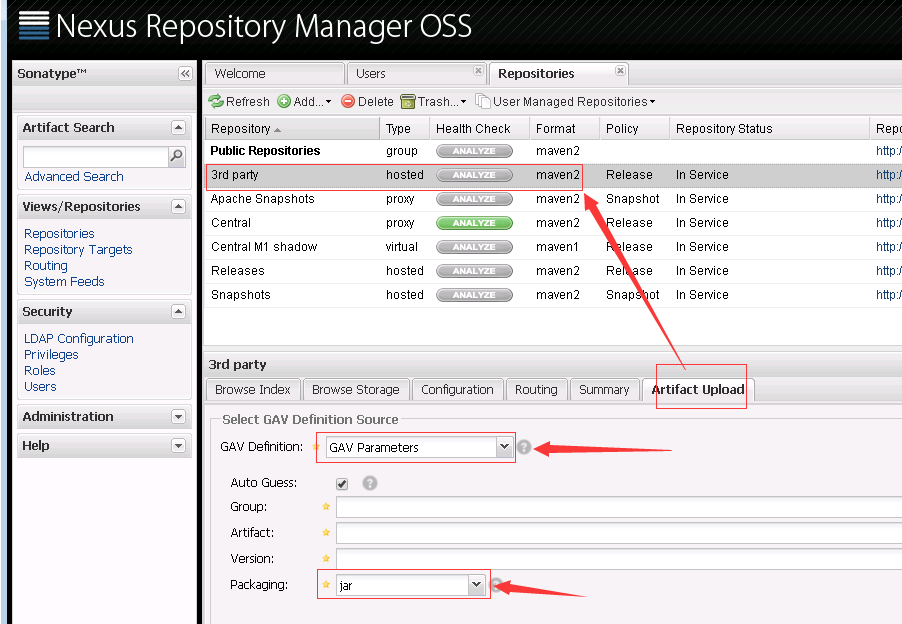902x624 pixels.
Task: Open the Advanced Search link
Action: pyautogui.click(x=74, y=177)
